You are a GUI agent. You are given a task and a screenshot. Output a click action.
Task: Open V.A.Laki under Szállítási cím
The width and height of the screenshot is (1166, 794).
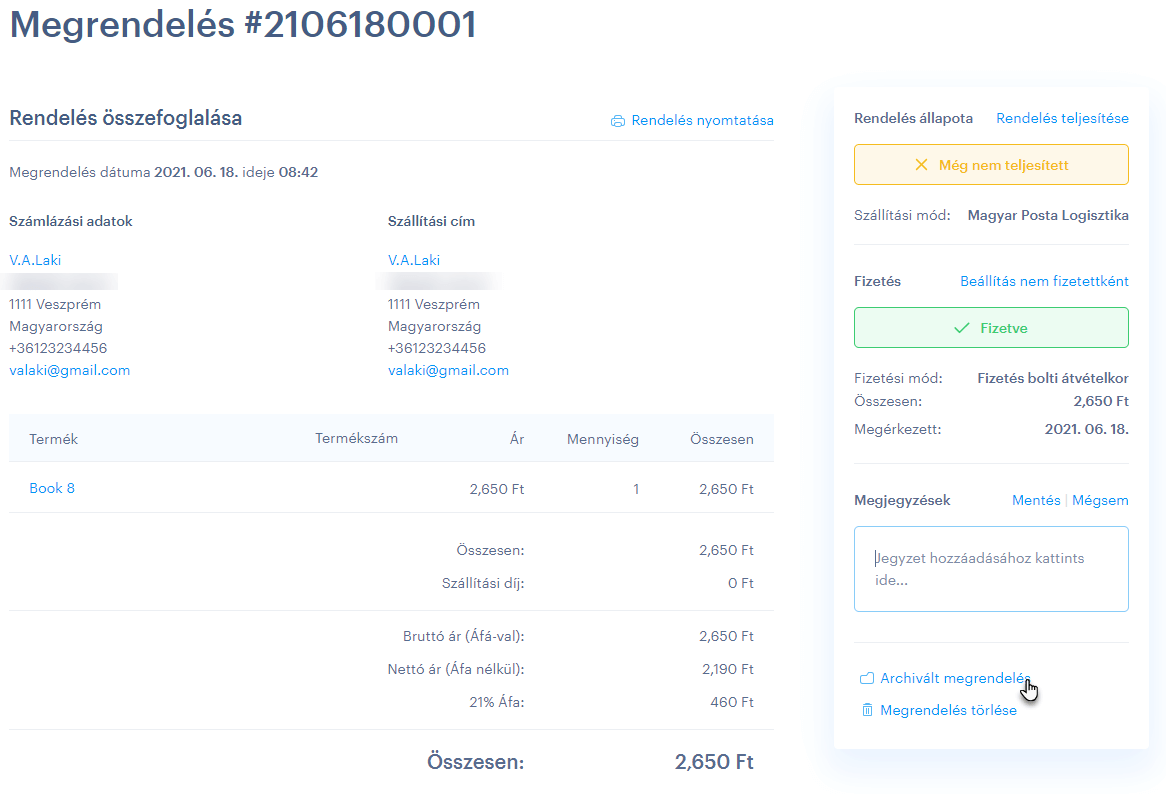[413, 260]
